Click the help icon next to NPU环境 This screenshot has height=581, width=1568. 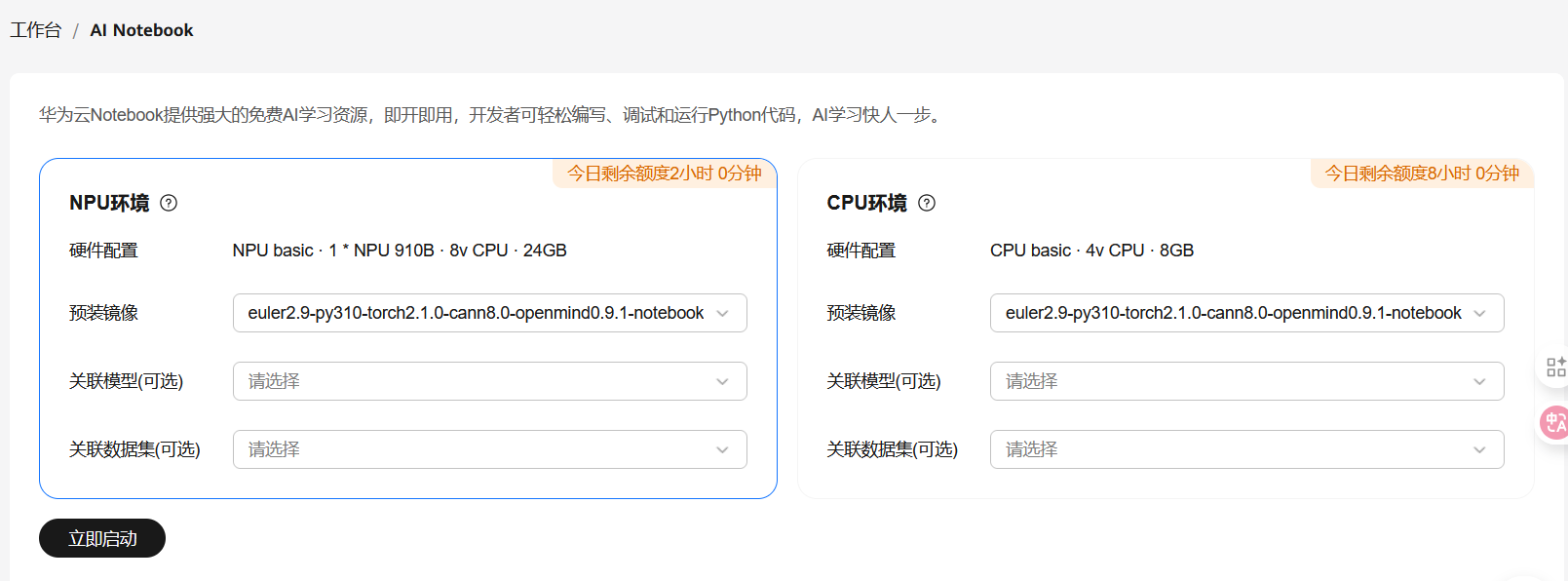click(169, 203)
